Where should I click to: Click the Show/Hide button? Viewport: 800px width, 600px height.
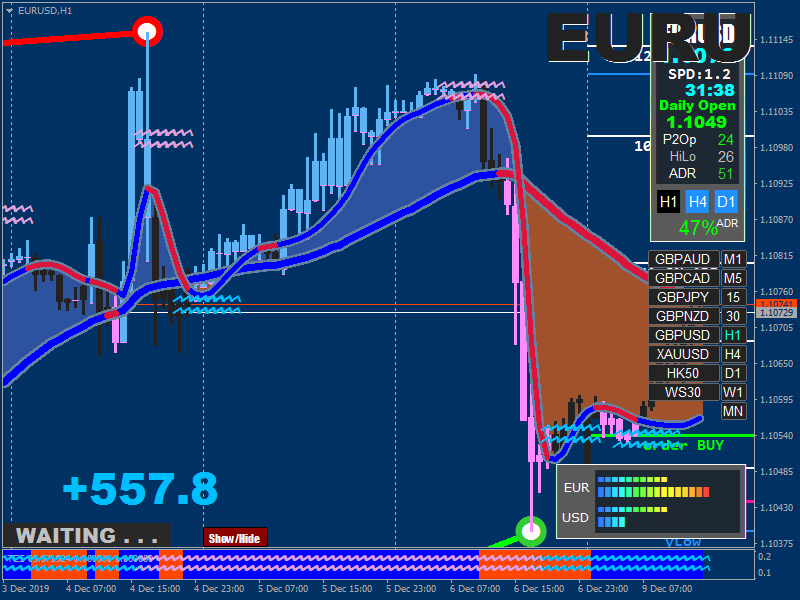coord(235,538)
